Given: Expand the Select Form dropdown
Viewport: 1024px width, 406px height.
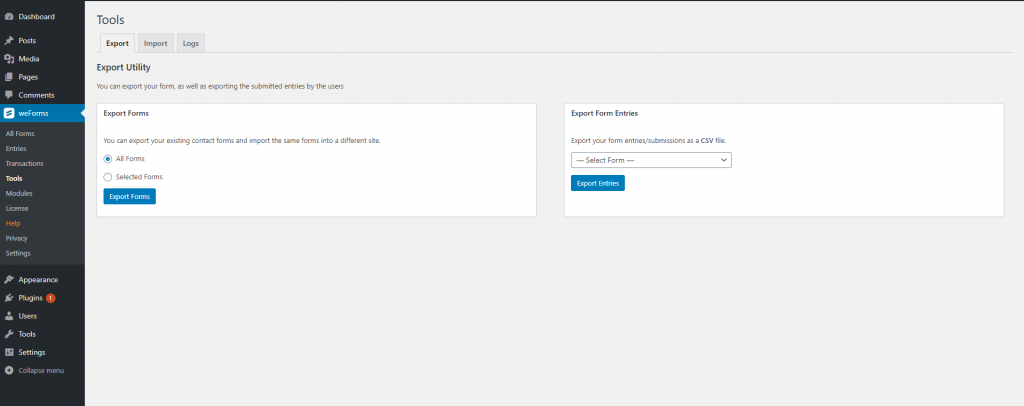Looking at the screenshot, I should click(651, 160).
